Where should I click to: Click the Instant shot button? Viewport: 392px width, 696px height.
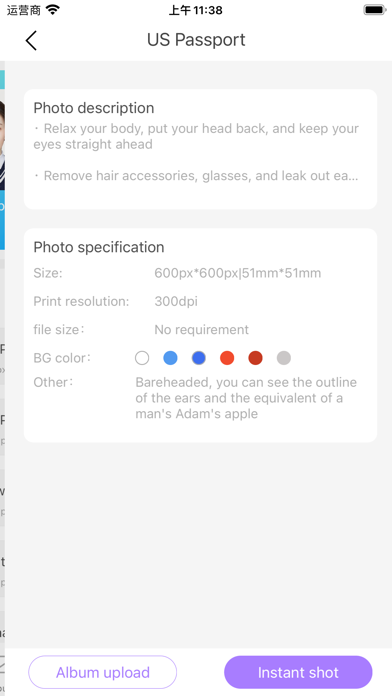click(298, 672)
